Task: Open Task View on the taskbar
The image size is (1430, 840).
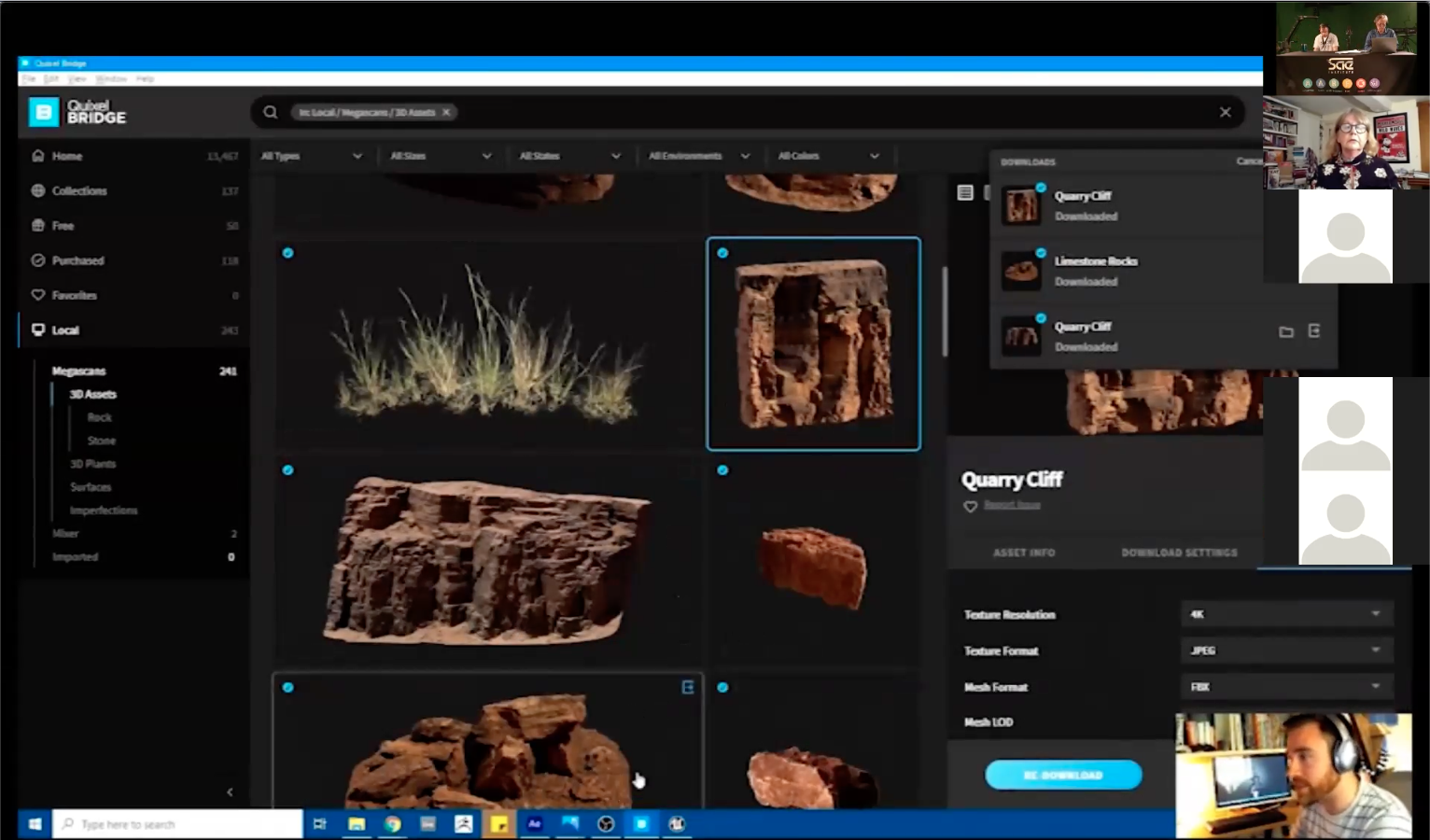Action: click(320, 824)
